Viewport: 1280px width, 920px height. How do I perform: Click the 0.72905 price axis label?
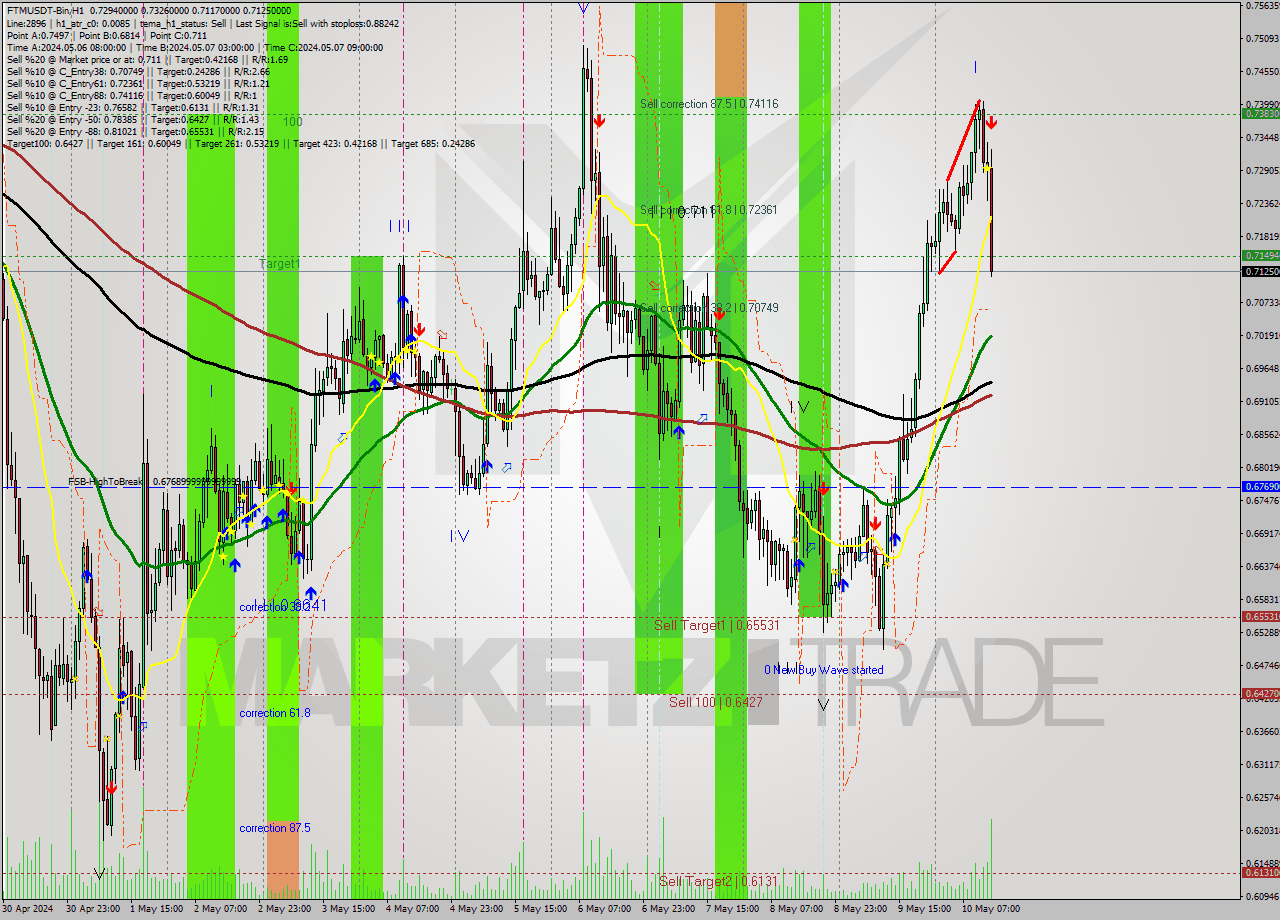[x=1262, y=171]
